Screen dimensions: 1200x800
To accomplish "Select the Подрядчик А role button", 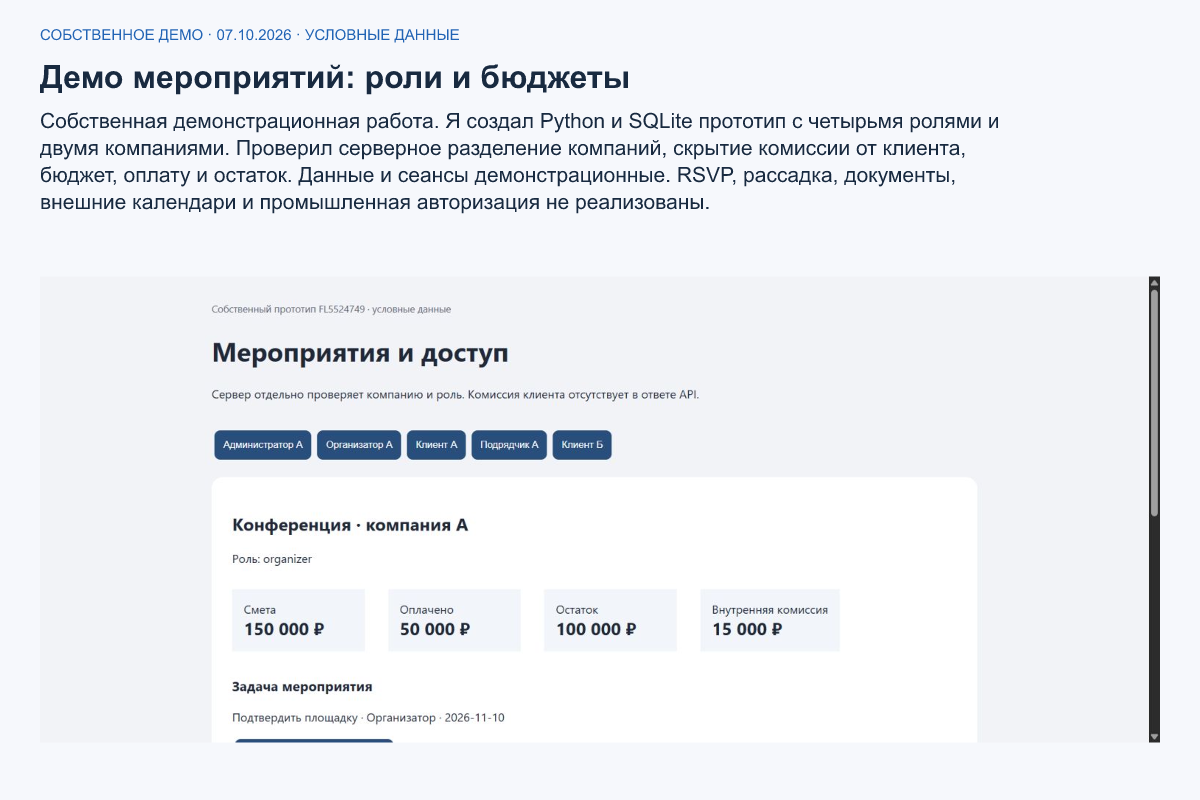I will pyautogui.click(x=509, y=445).
